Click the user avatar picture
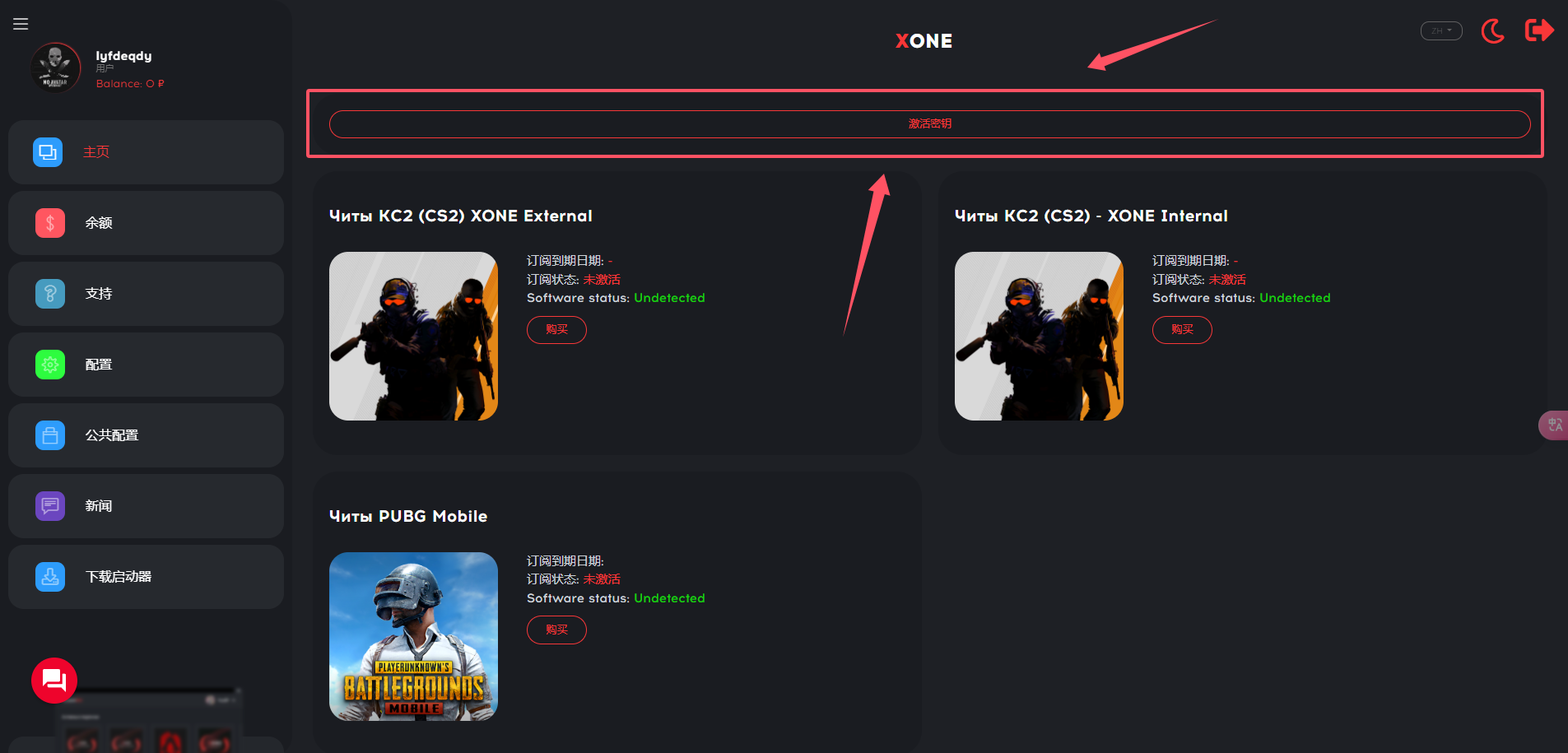This screenshot has height=753, width=1568. (55, 67)
